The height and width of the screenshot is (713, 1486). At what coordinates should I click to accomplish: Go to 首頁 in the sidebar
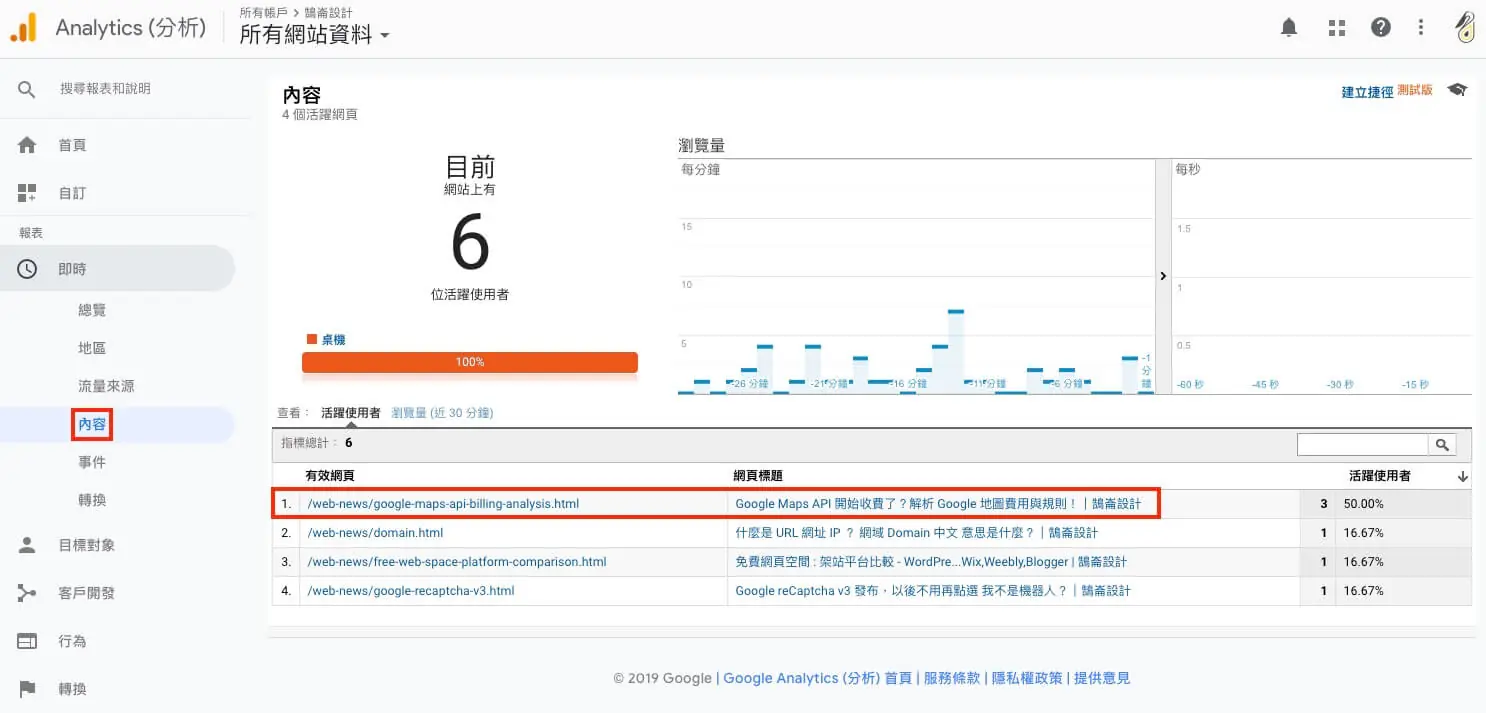pyautogui.click(x=72, y=145)
